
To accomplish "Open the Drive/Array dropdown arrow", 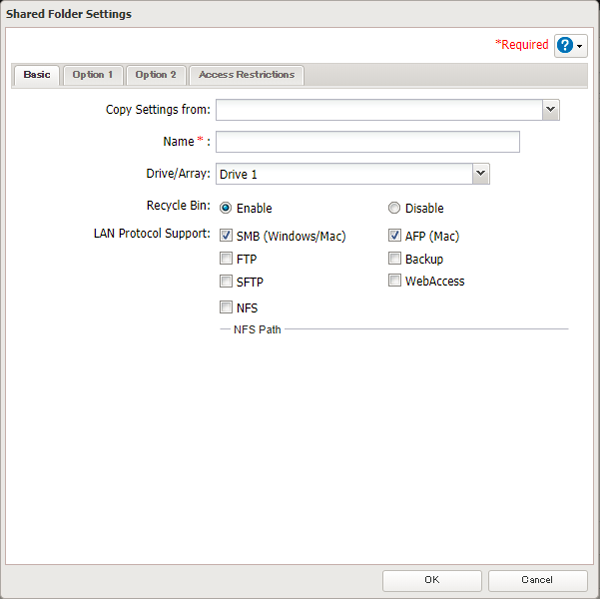I will [x=480, y=174].
